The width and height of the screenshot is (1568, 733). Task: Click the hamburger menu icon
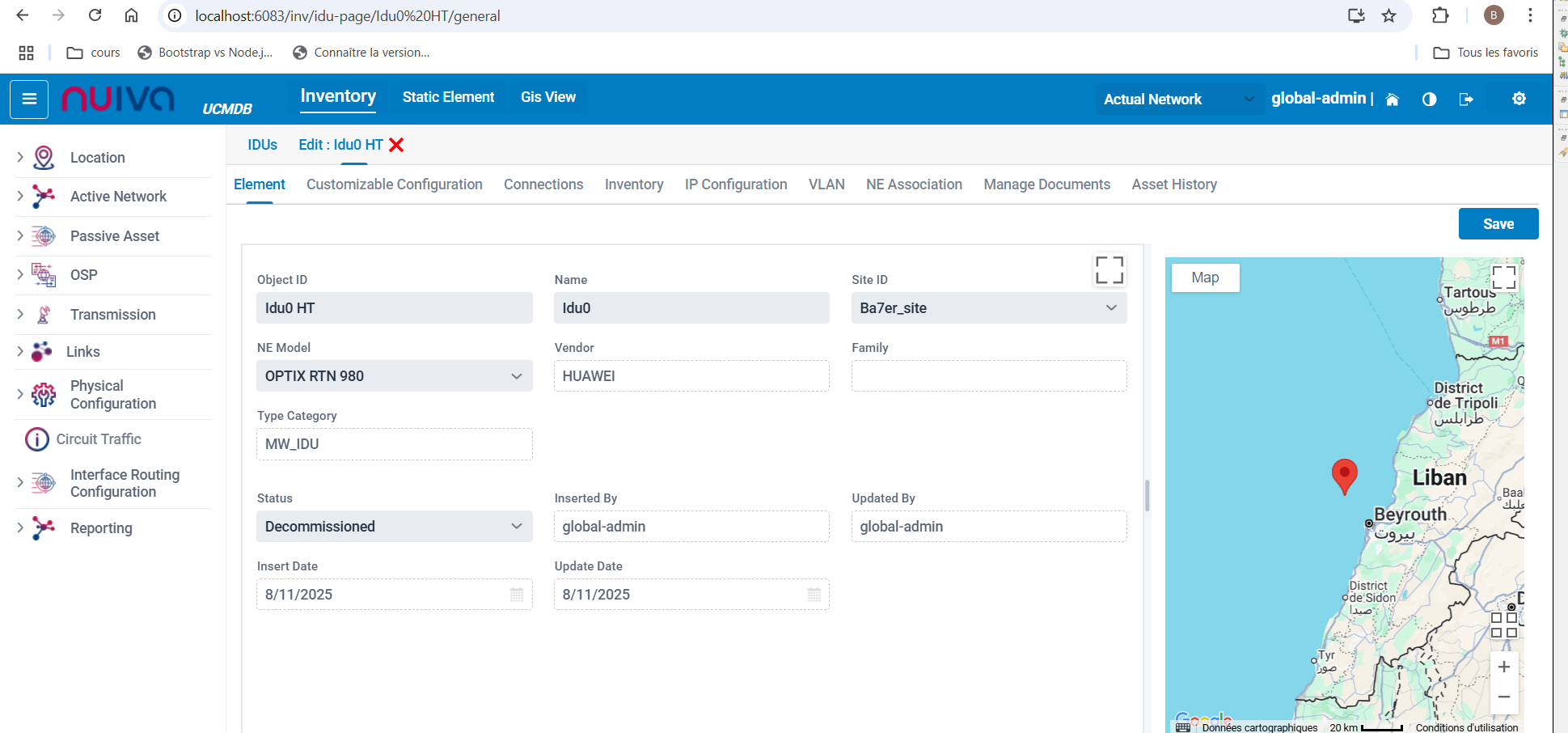tap(29, 100)
